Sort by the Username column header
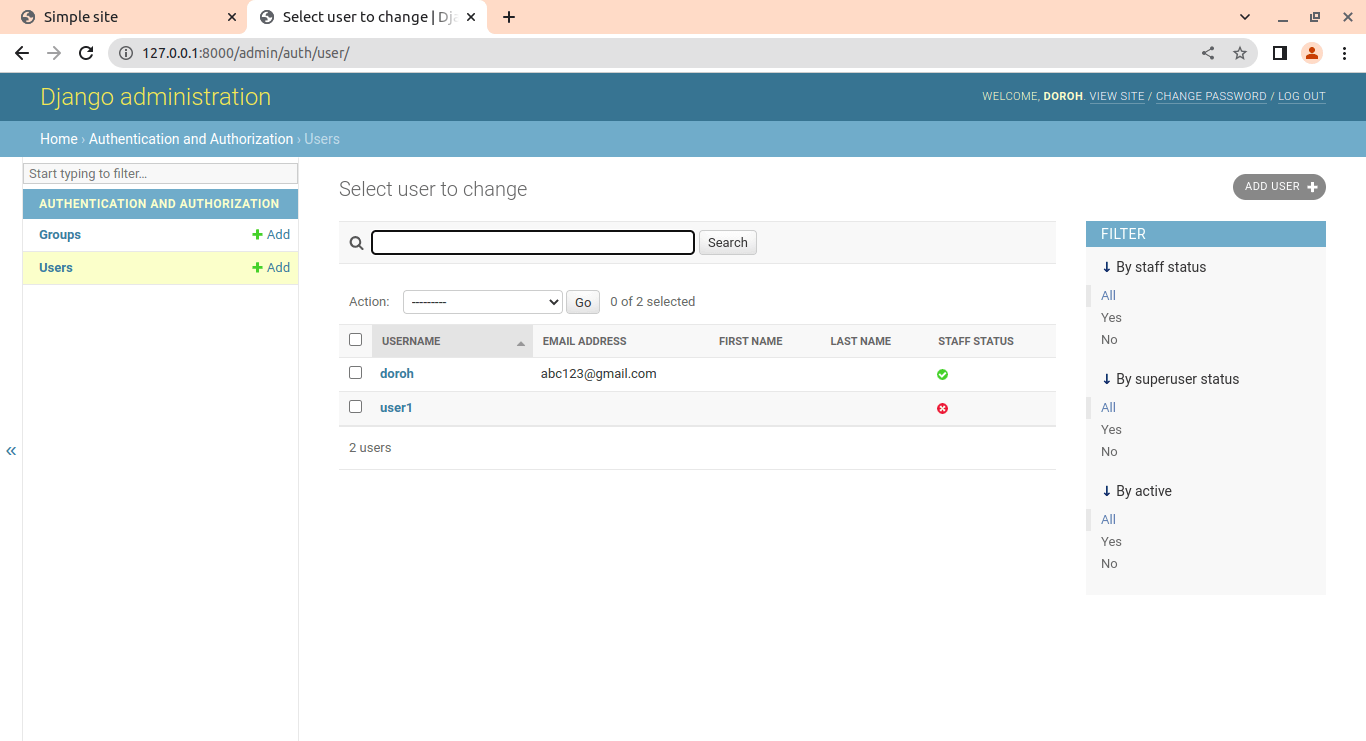This screenshot has width=1366, height=741. 411,341
